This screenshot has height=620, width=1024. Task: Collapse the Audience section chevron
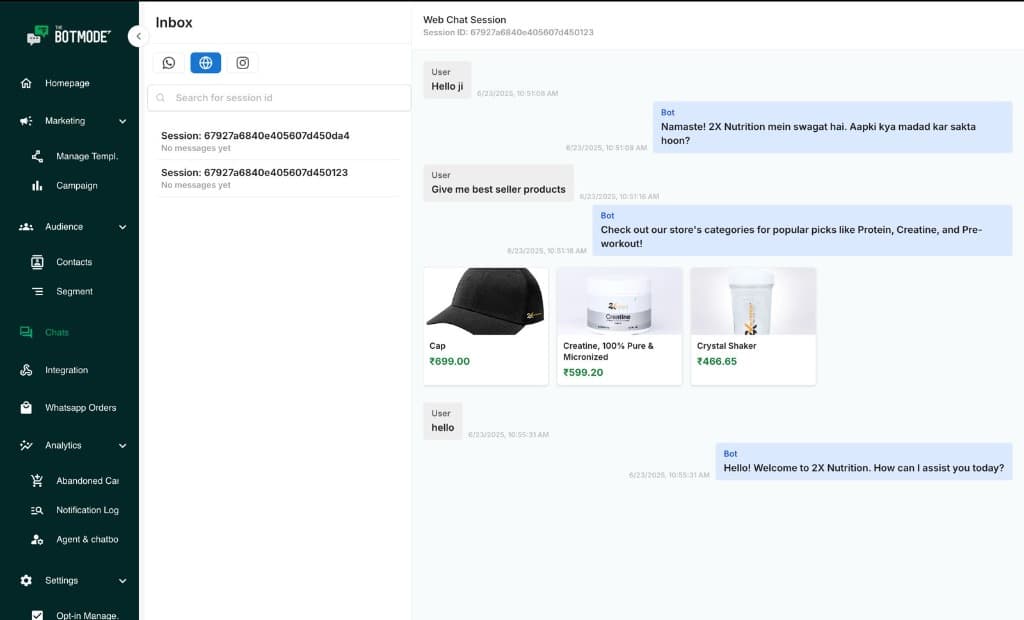click(124, 227)
